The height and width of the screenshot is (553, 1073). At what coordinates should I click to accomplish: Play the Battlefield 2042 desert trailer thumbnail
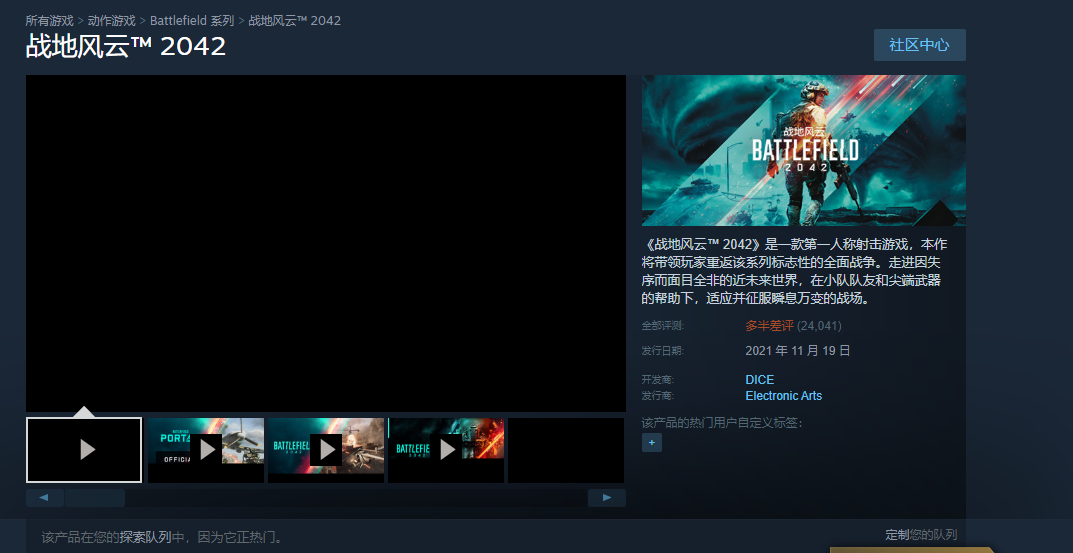(x=326, y=450)
